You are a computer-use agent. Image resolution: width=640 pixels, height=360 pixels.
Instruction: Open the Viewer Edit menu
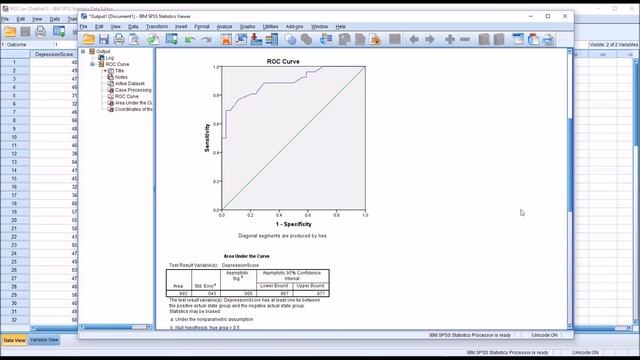(99, 27)
